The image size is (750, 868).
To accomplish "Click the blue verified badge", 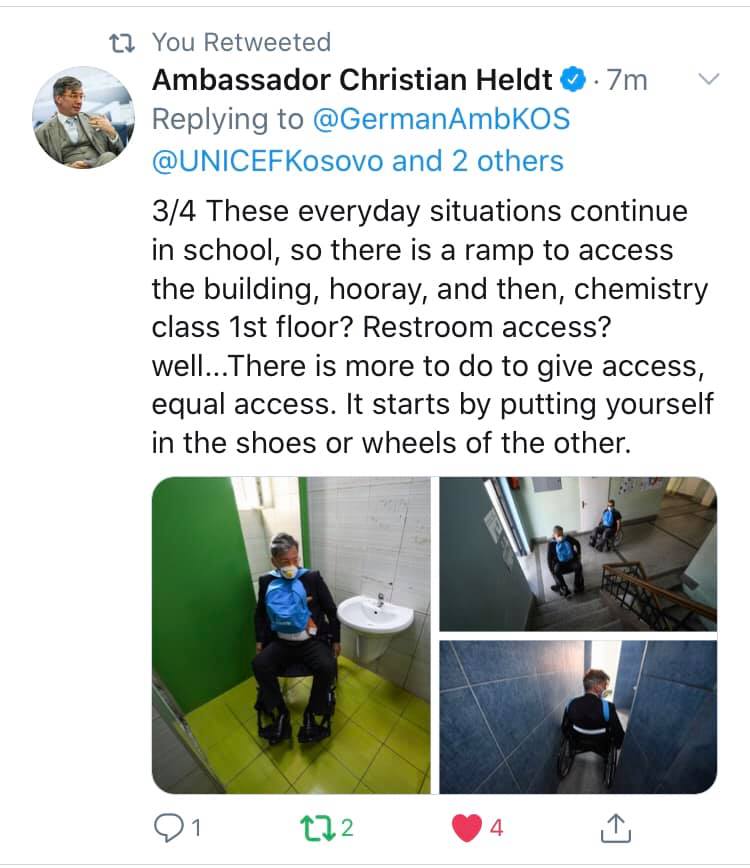I will pyautogui.click(x=573, y=79).
